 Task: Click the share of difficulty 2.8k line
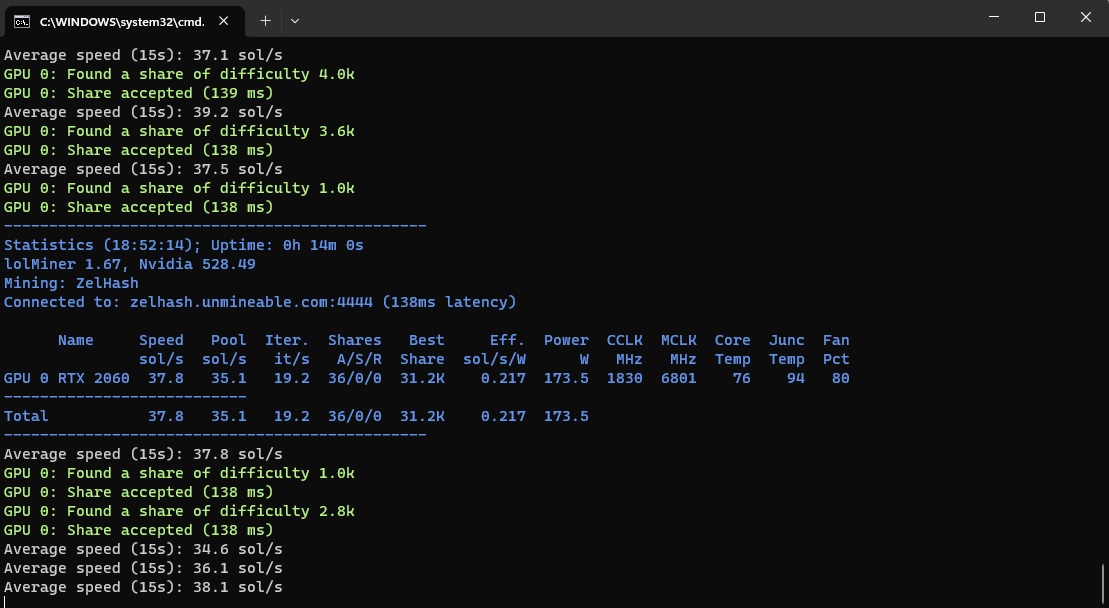coord(179,511)
